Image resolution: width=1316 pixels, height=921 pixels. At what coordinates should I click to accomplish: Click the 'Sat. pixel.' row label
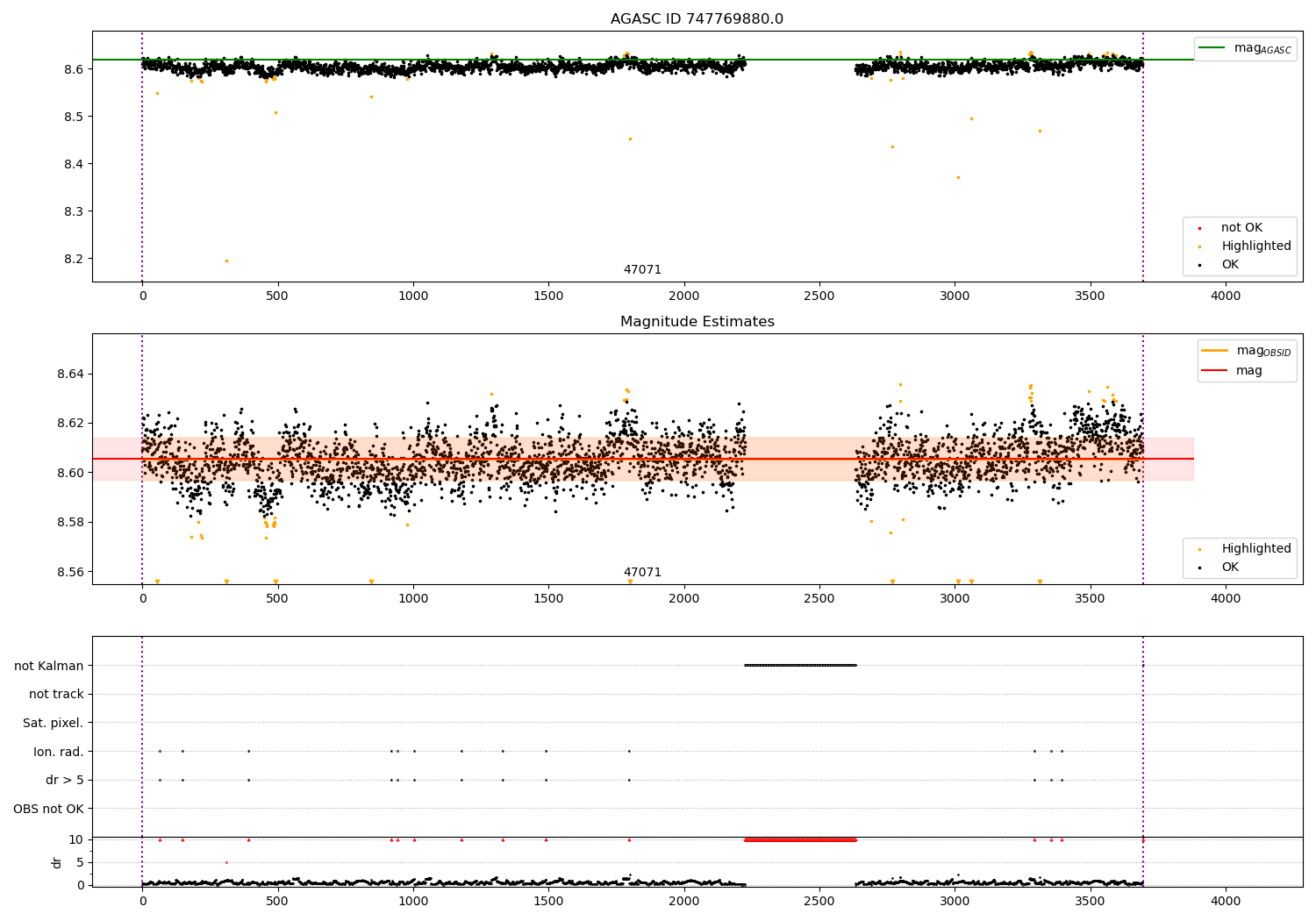[54, 724]
